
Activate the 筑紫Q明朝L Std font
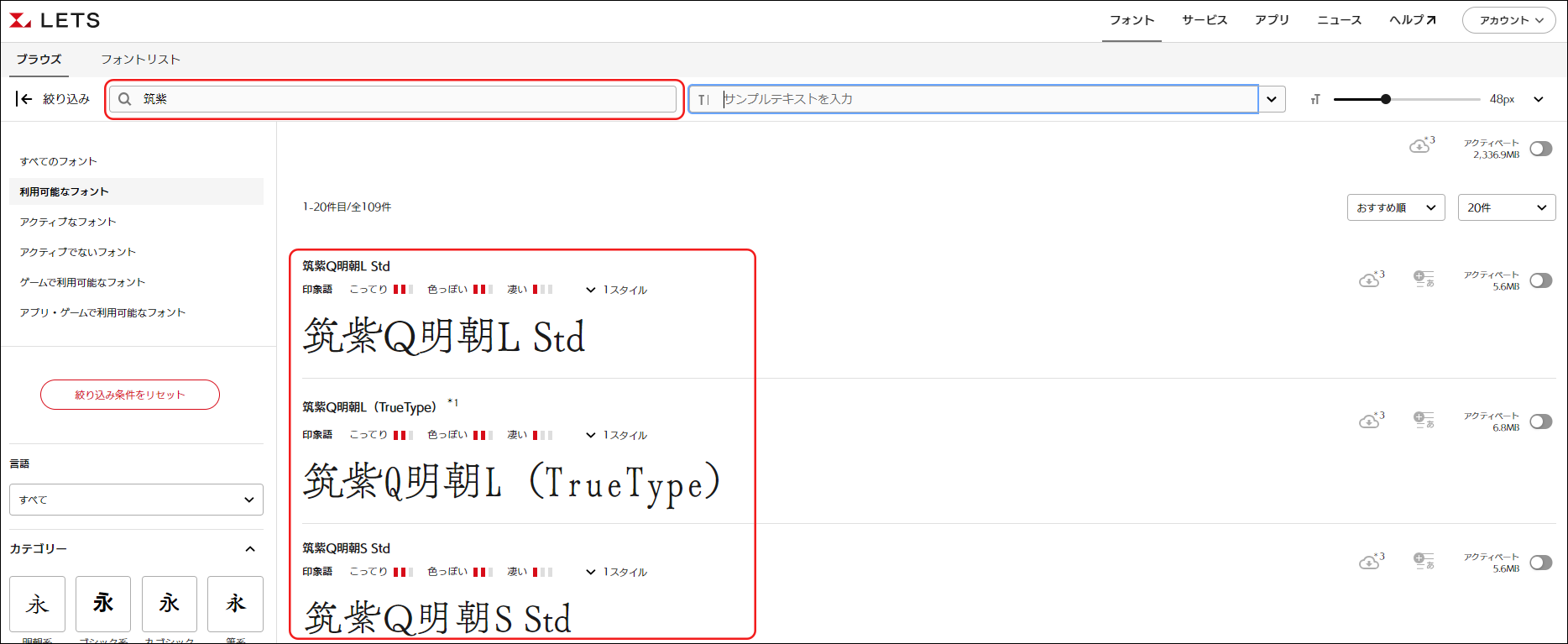[x=1541, y=280]
